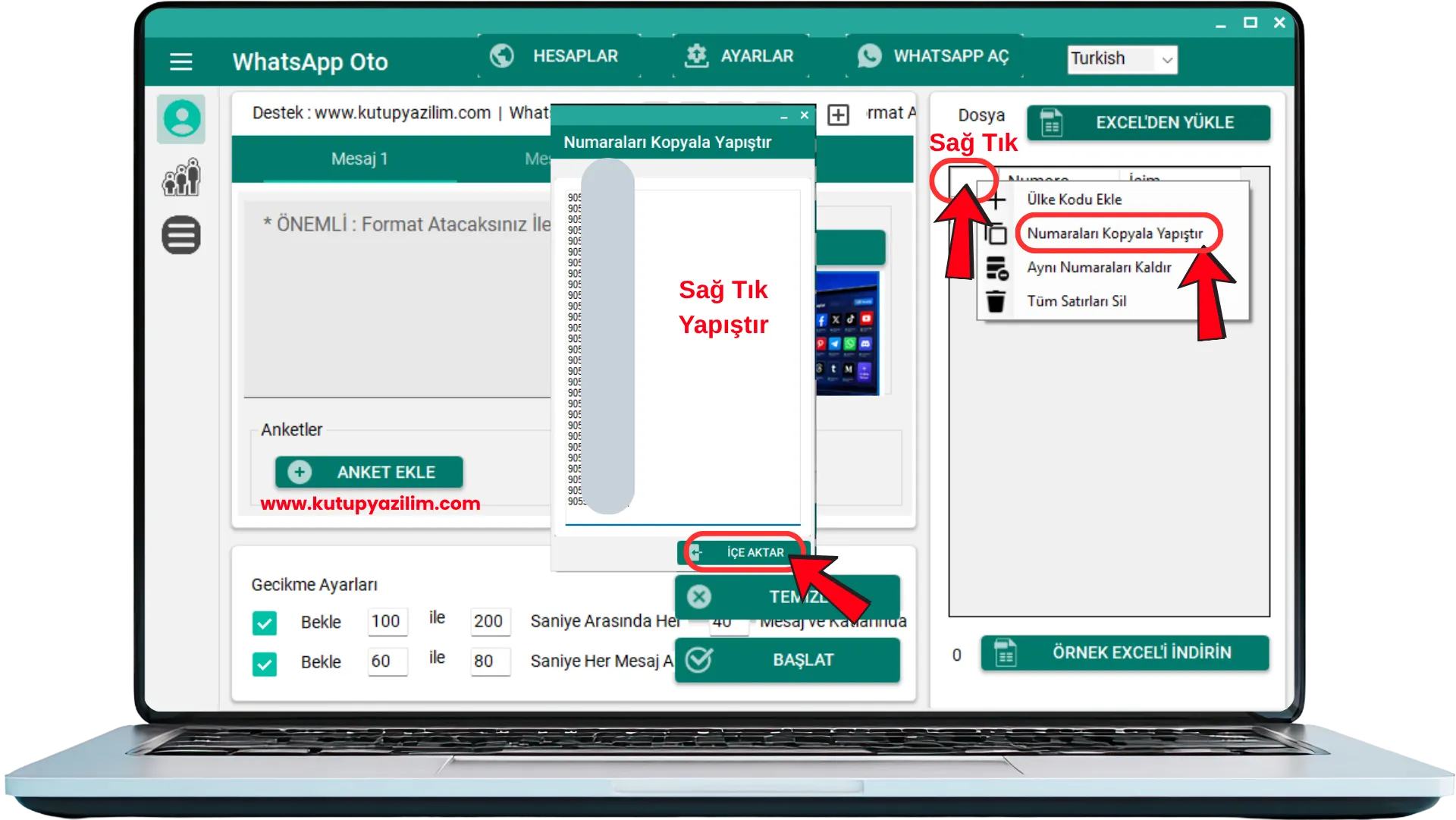Choose Tüm Satırları Sil from context menu

(1076, 301)
